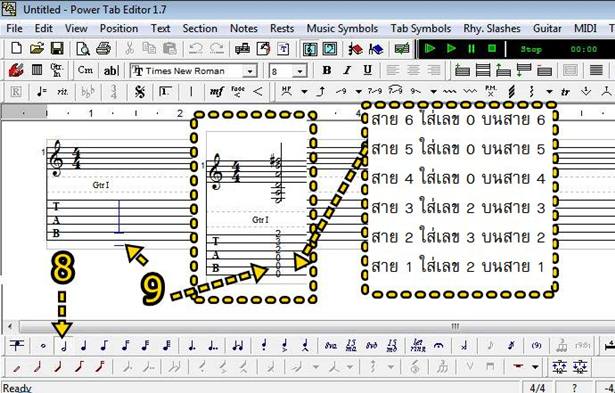Open the font size 8 dropdown
The width and height of the screenshot is (615, 393).
click(300, 71)
